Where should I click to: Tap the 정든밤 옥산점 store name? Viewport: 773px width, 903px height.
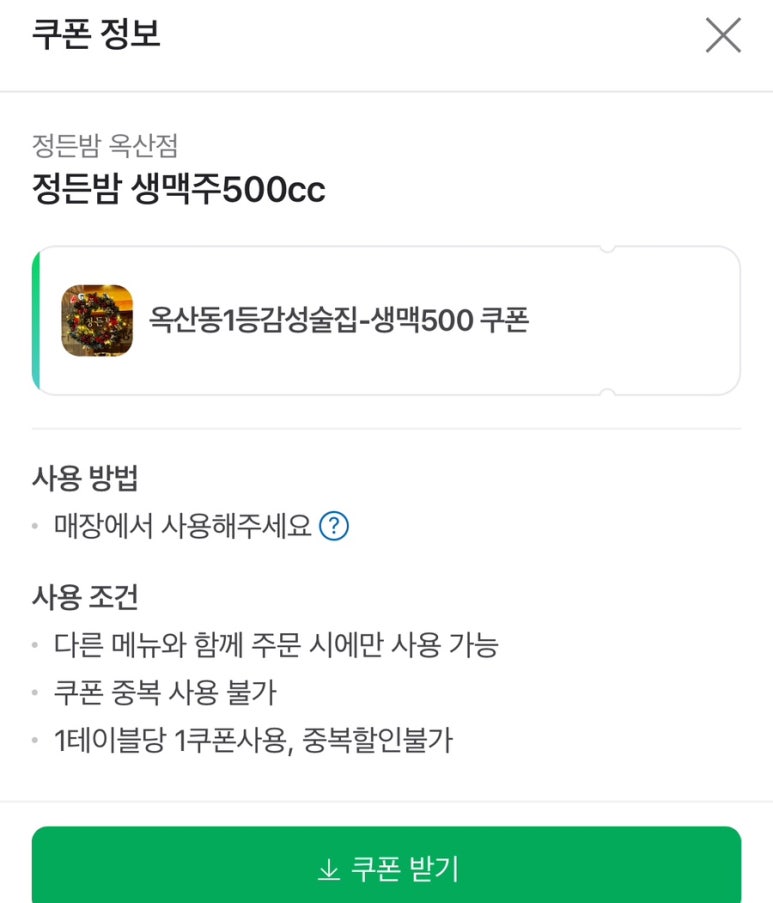point(105,146)
